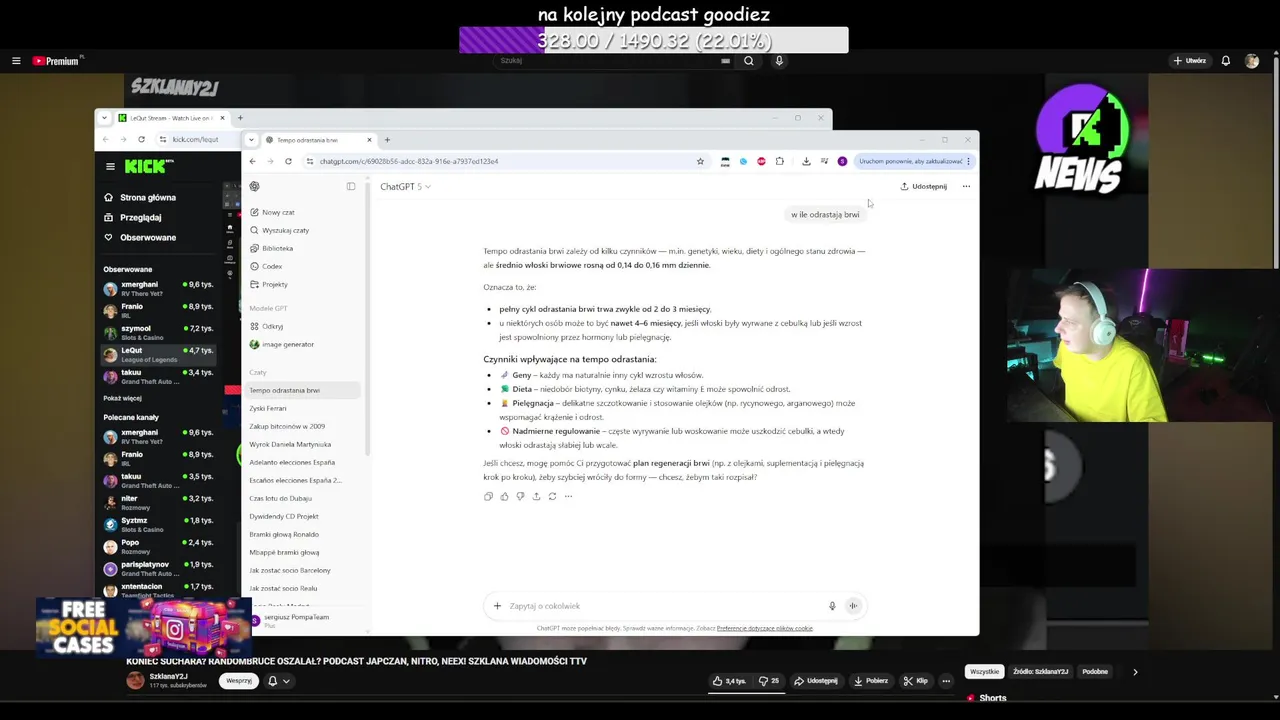Collapse the ChatGPT sidebar with panel icon
Image resolution: width=1280 pixels, height=720 pixels.
(x=351, y=186)
